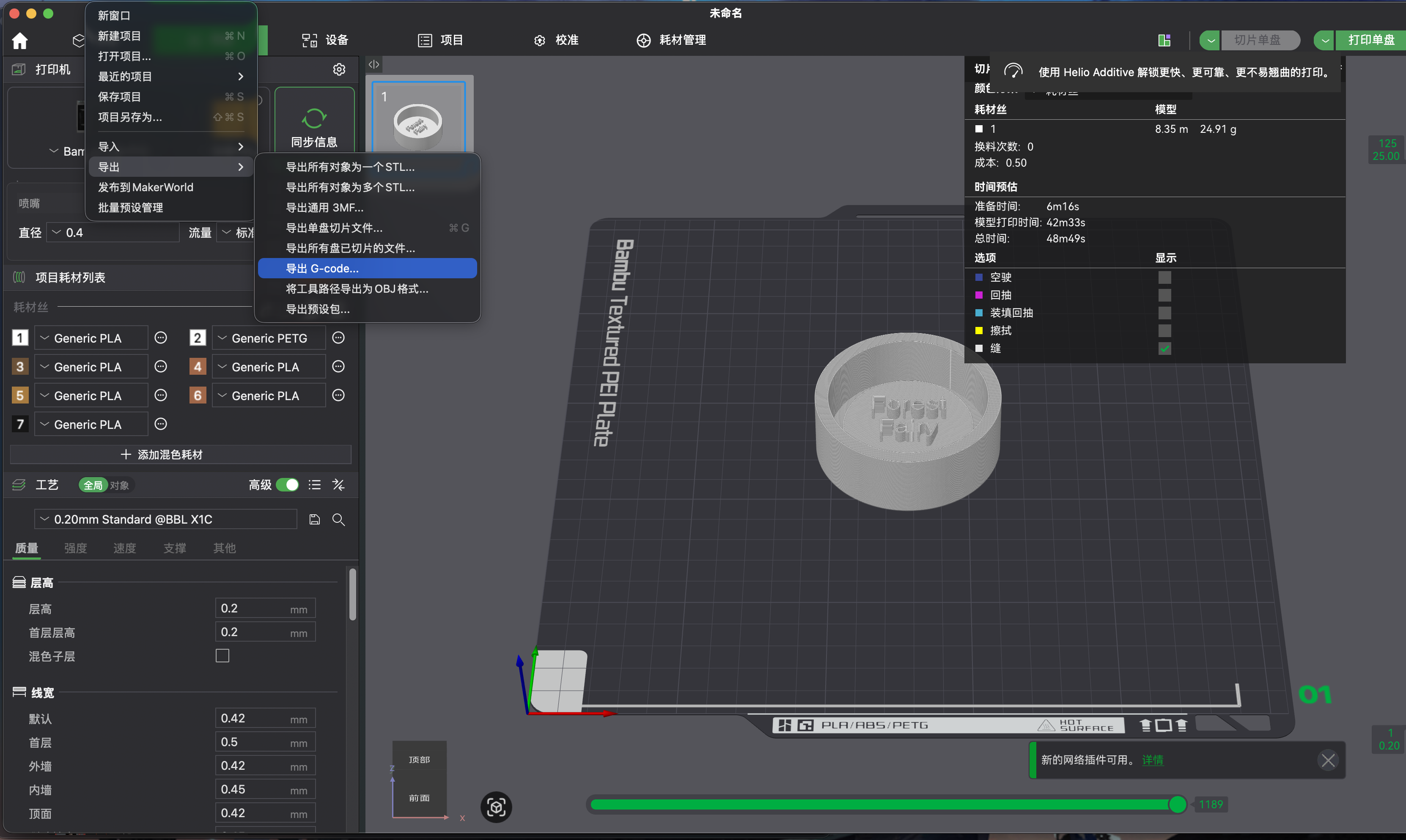This screenshot has width=1406, height=840.
Task: Open the Calibration tab
Action: (x=556, y=40)
